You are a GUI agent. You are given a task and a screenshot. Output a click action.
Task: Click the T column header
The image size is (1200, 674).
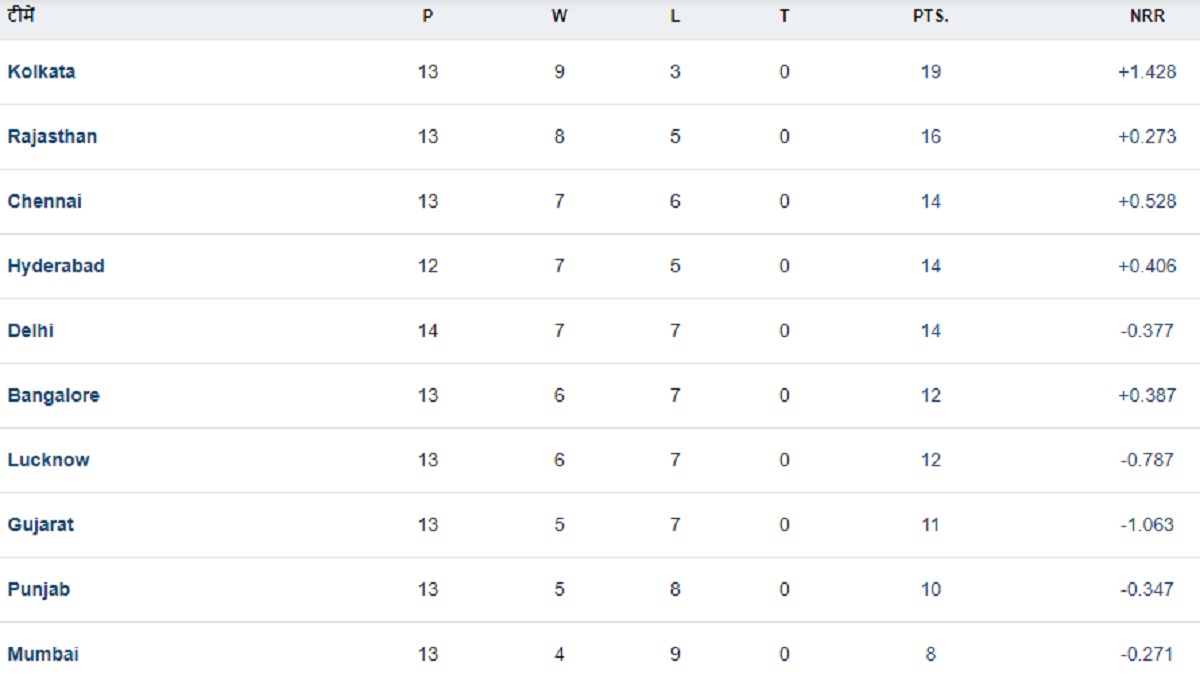point(784,17)
